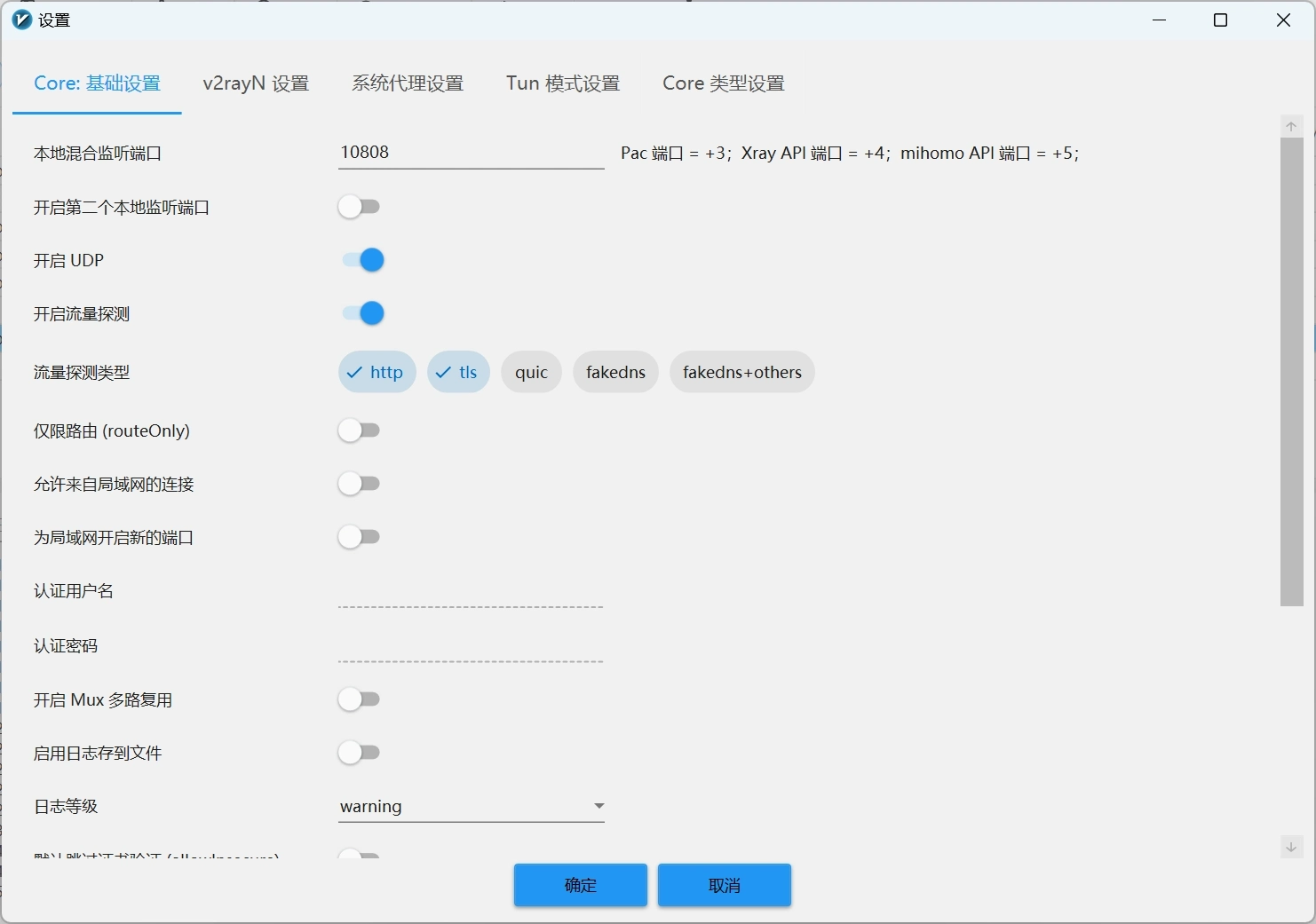1316x924 pixels.
Task: Click the 确定 button
Action: tap(581, 885)
